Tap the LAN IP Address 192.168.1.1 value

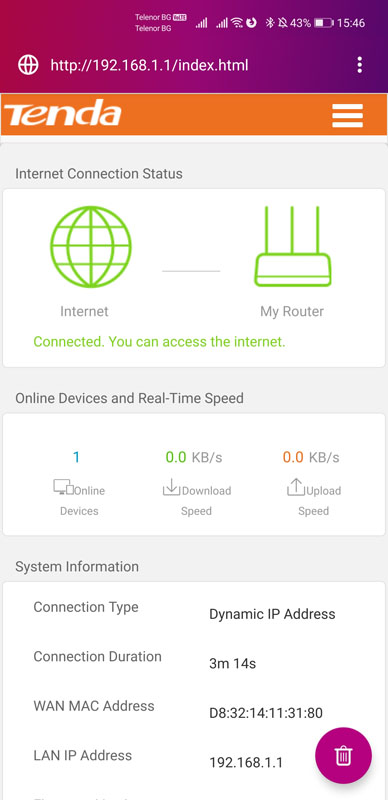tap(246, 763)
